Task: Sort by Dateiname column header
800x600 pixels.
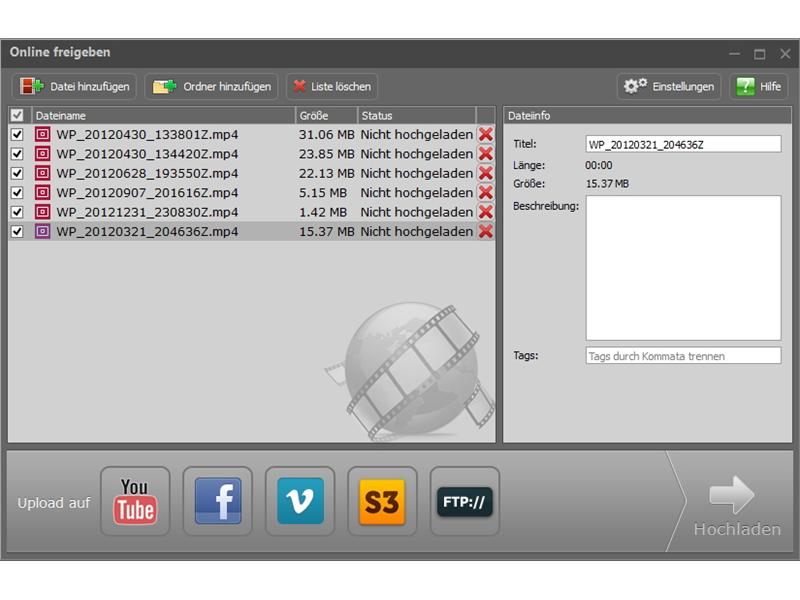Action: click(x=163, y=116)
